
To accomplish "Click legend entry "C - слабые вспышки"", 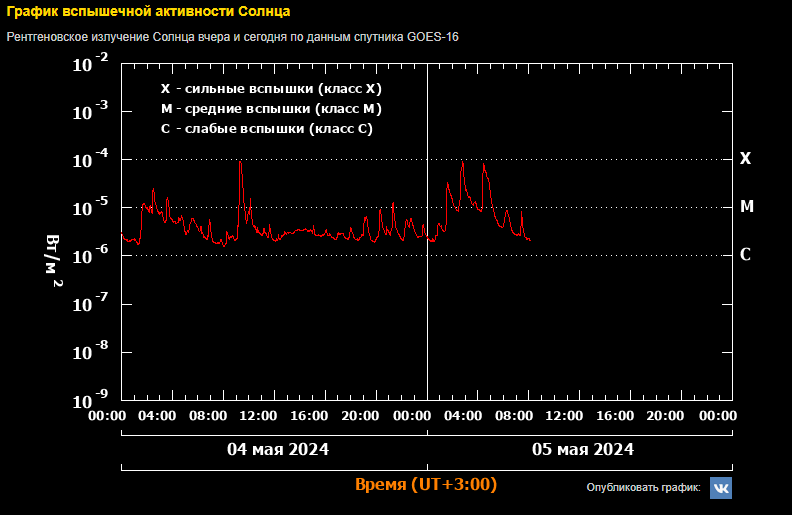I will (267, 130).
